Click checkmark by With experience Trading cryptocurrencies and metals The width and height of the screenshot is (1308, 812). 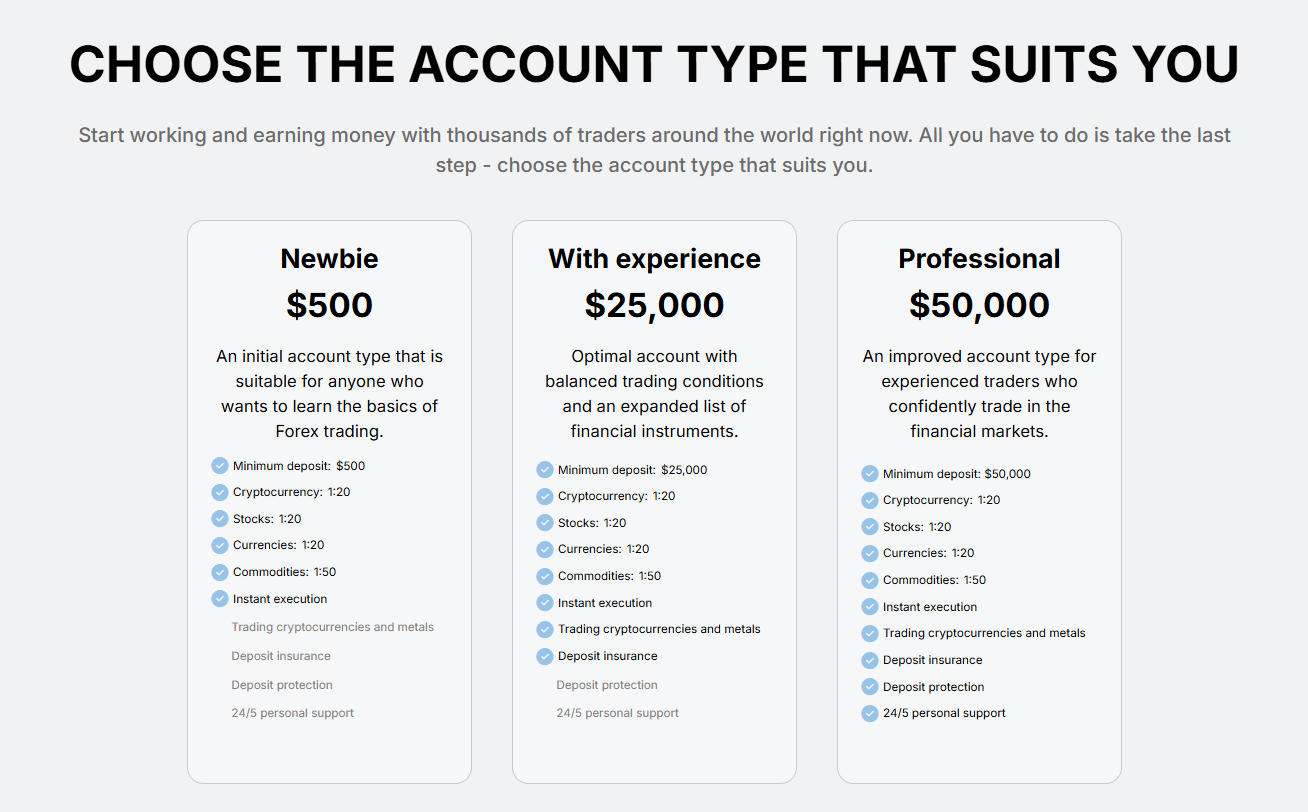click(545, 629)
